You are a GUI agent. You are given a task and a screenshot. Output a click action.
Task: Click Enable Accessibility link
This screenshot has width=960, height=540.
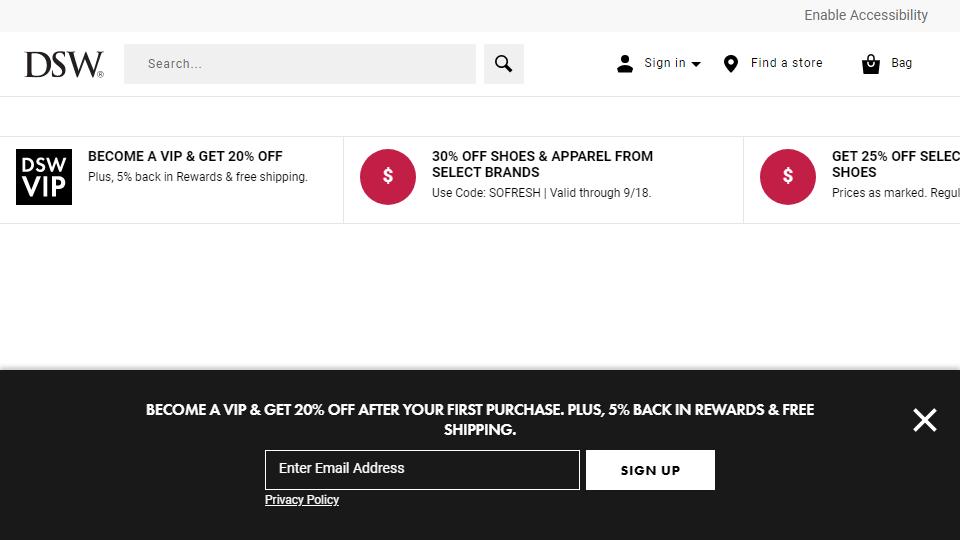pos(866,15)
